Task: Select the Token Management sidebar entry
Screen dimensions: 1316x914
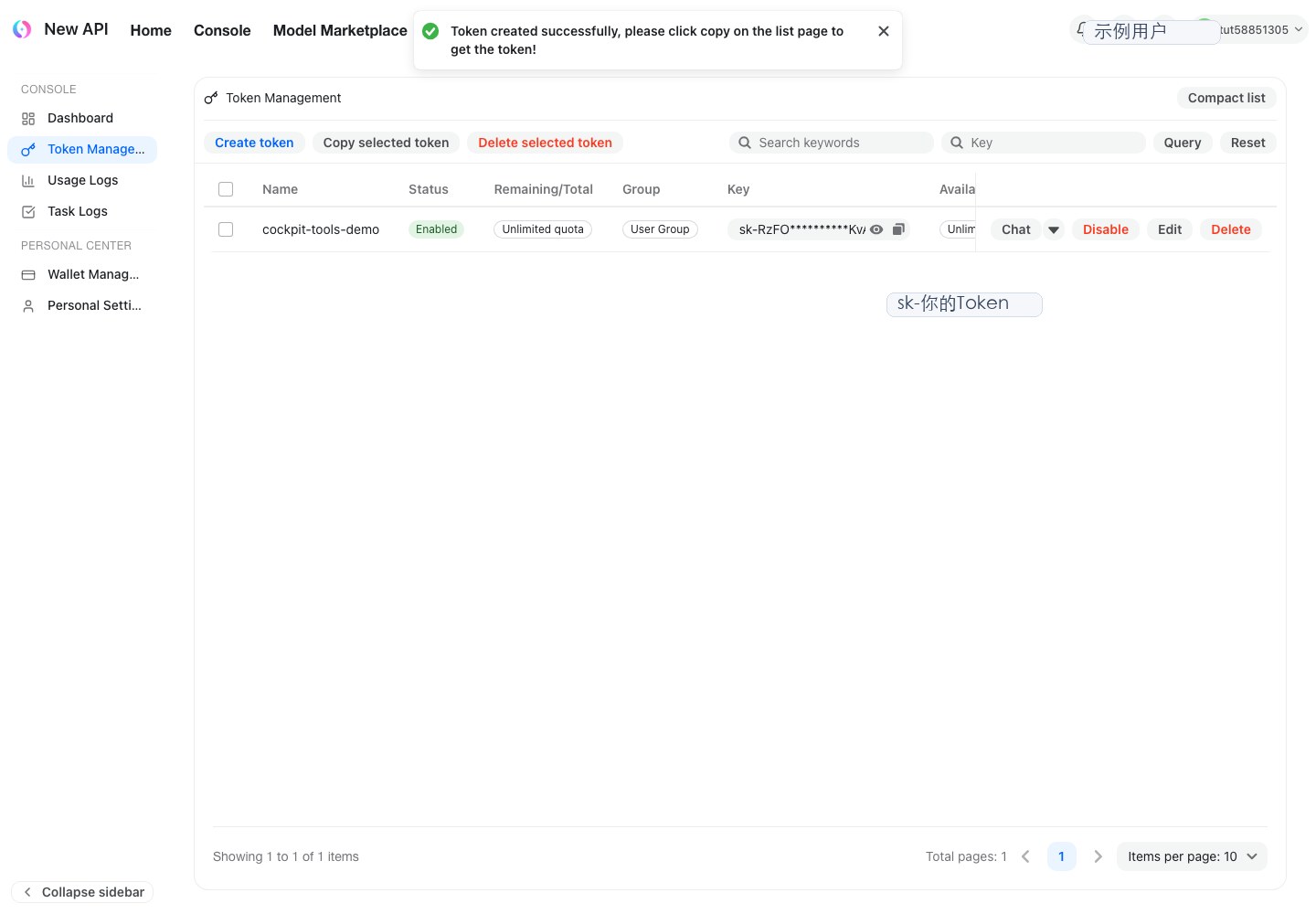Action: (x=82, y=149)
